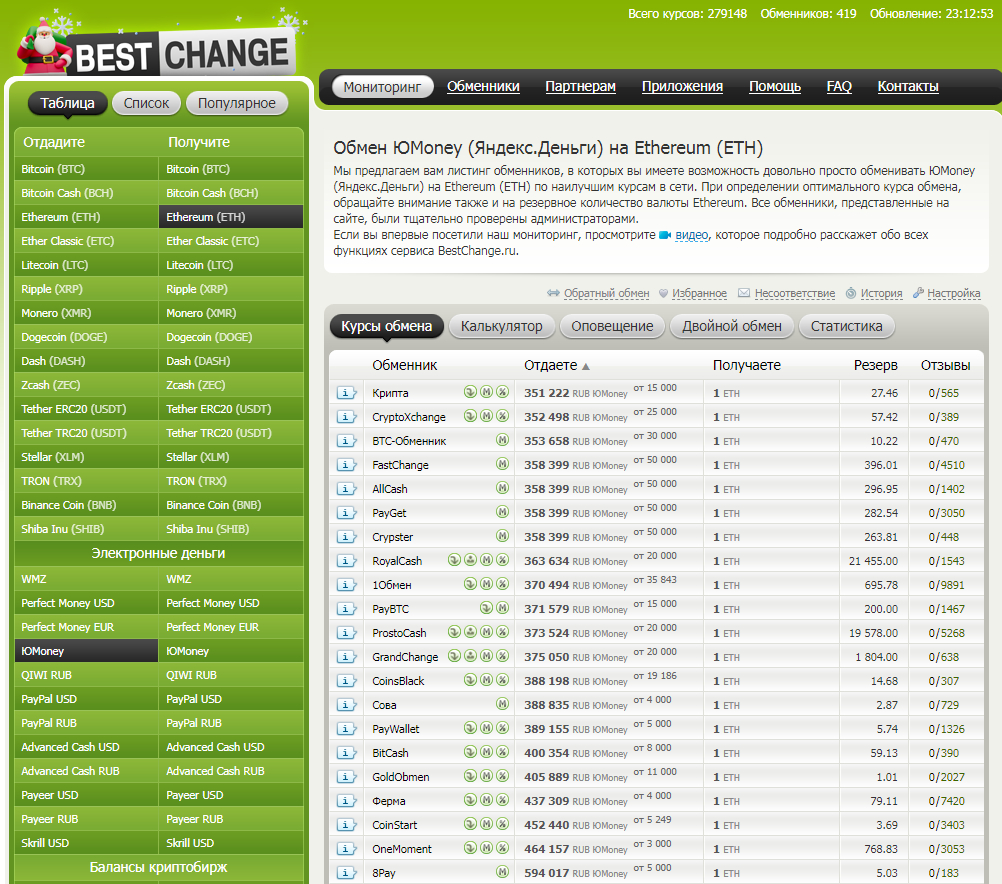This screenshot has height=884, width=1002.
Task: Open the FAQ menu item
Action: [839, 86]
